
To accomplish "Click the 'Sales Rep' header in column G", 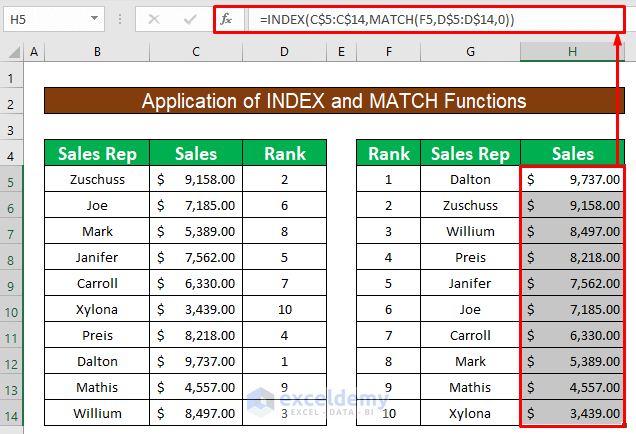I will (471, 153).
